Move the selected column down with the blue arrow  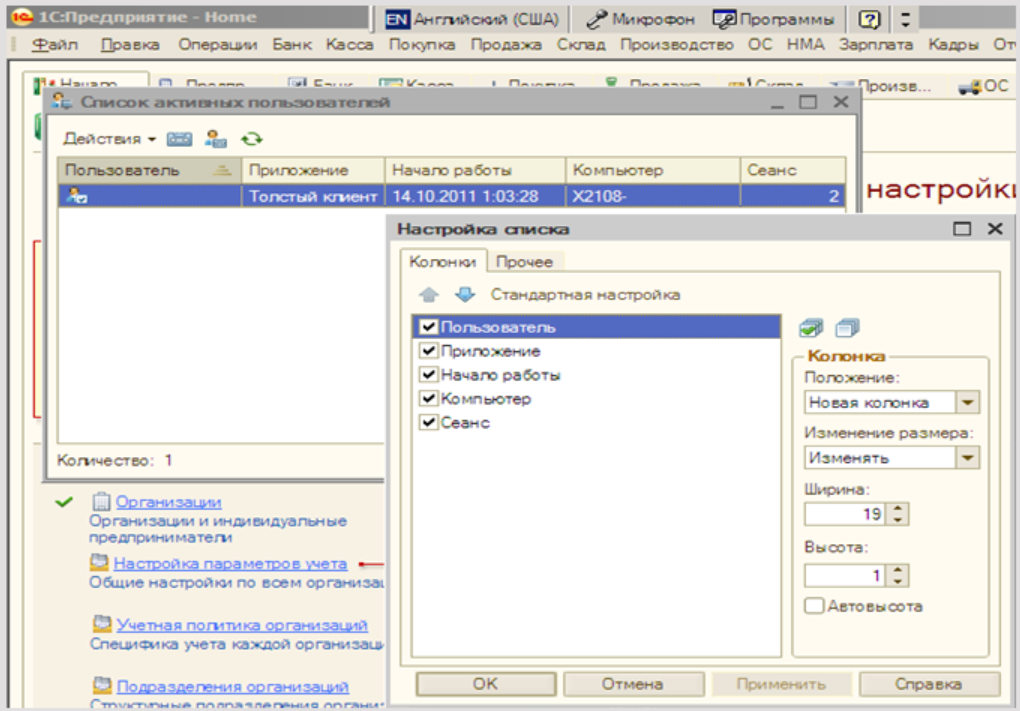point(464,295)
